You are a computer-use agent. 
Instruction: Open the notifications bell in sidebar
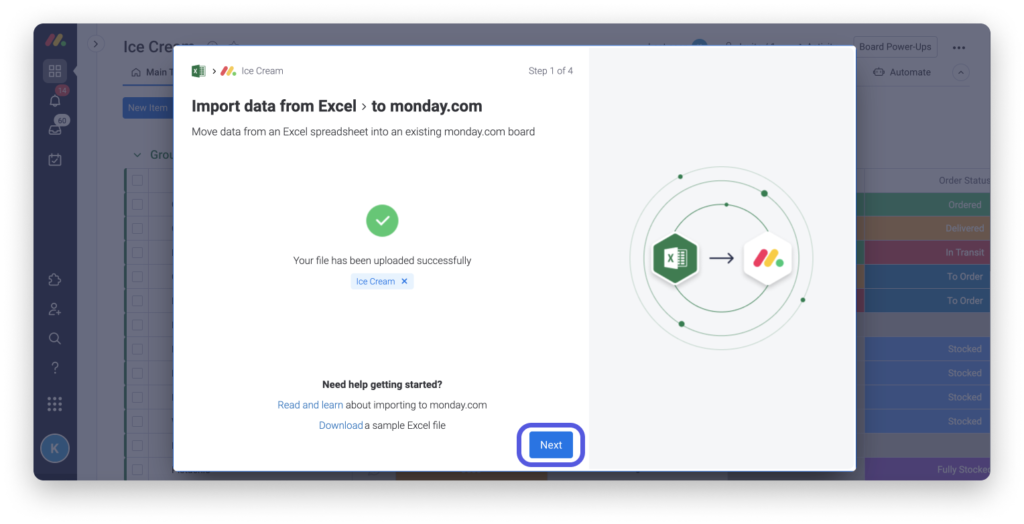pyautogui.click(x=55, y=101)
